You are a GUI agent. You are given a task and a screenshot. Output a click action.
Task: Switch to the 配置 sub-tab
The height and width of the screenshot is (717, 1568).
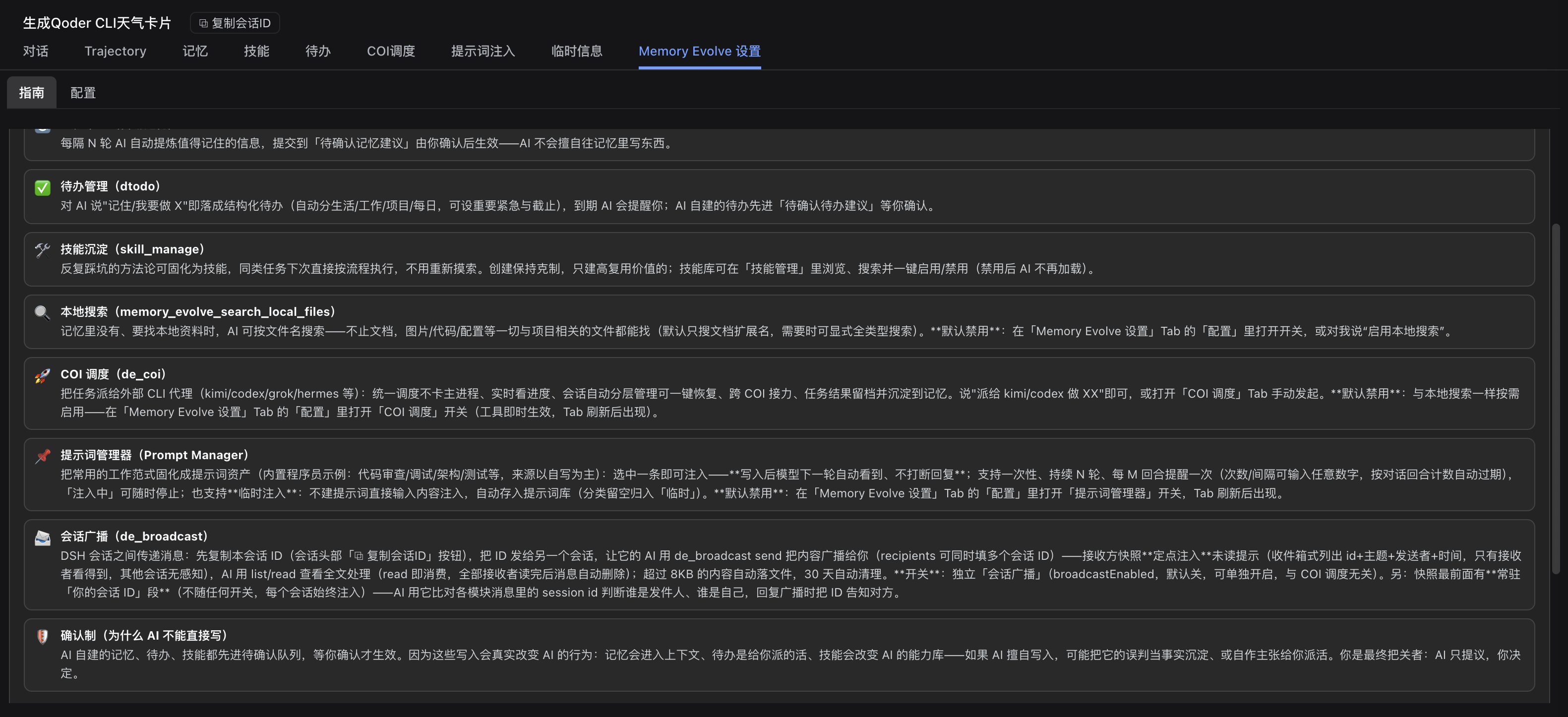coord(83,93)
